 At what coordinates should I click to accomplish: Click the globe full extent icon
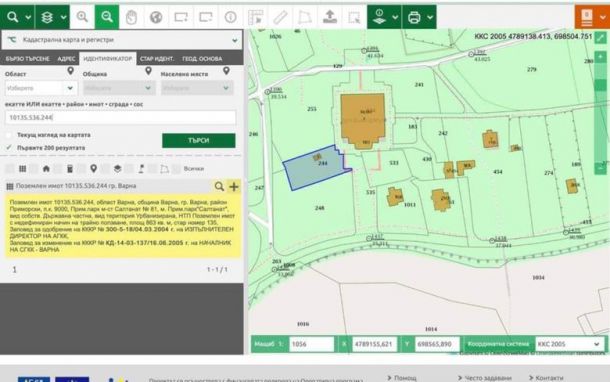coord(156,18)
